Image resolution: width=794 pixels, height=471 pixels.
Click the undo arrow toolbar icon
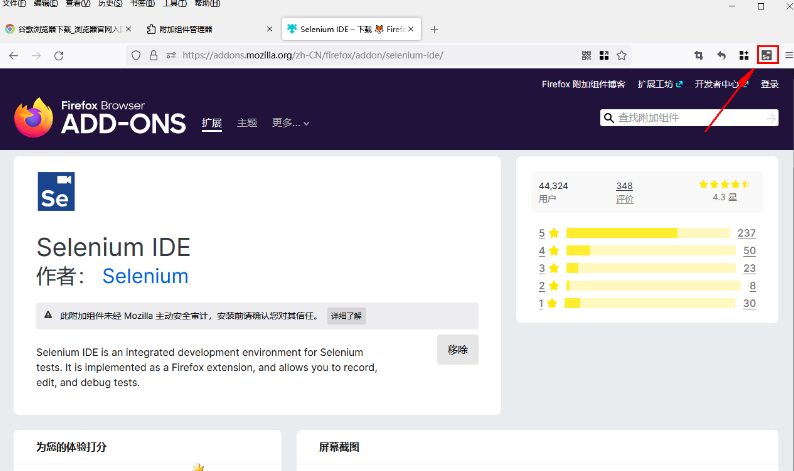(x=722, y=56)
